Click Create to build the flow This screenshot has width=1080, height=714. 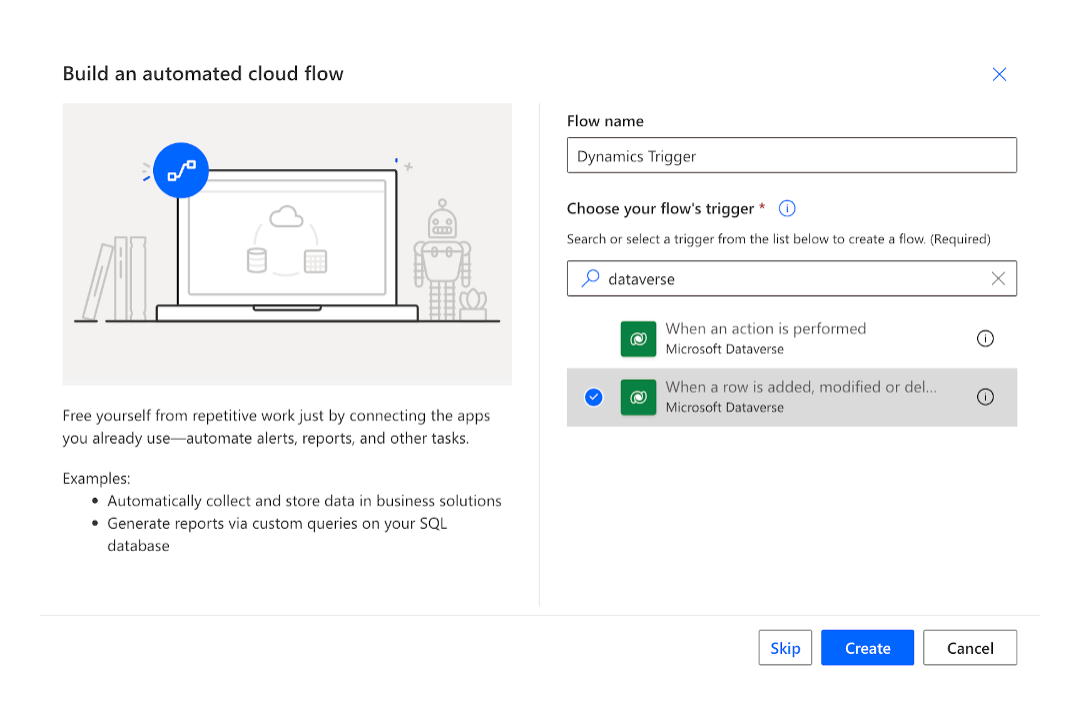(867, 648)
